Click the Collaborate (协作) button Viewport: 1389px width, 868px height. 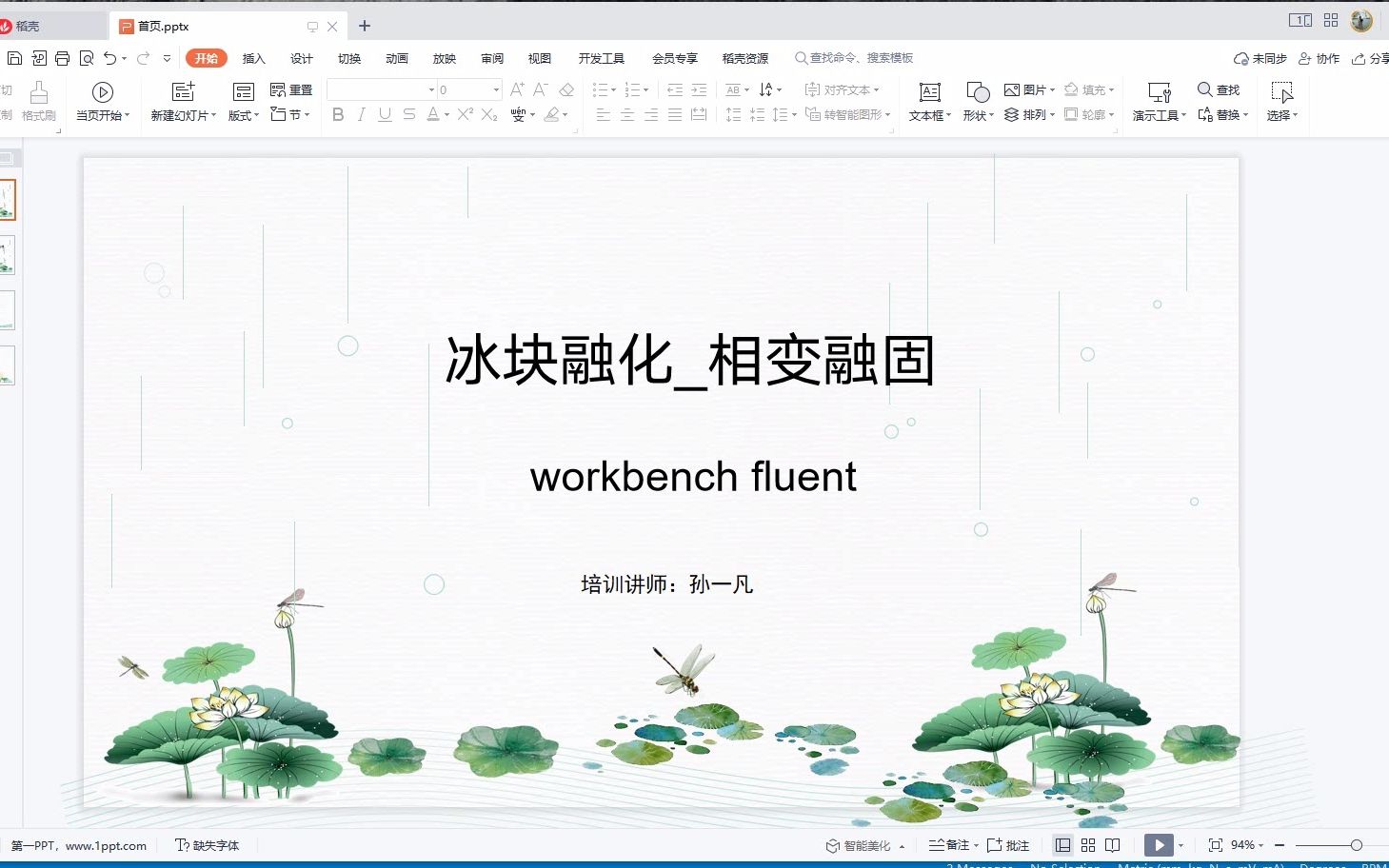click(1319, 58)
